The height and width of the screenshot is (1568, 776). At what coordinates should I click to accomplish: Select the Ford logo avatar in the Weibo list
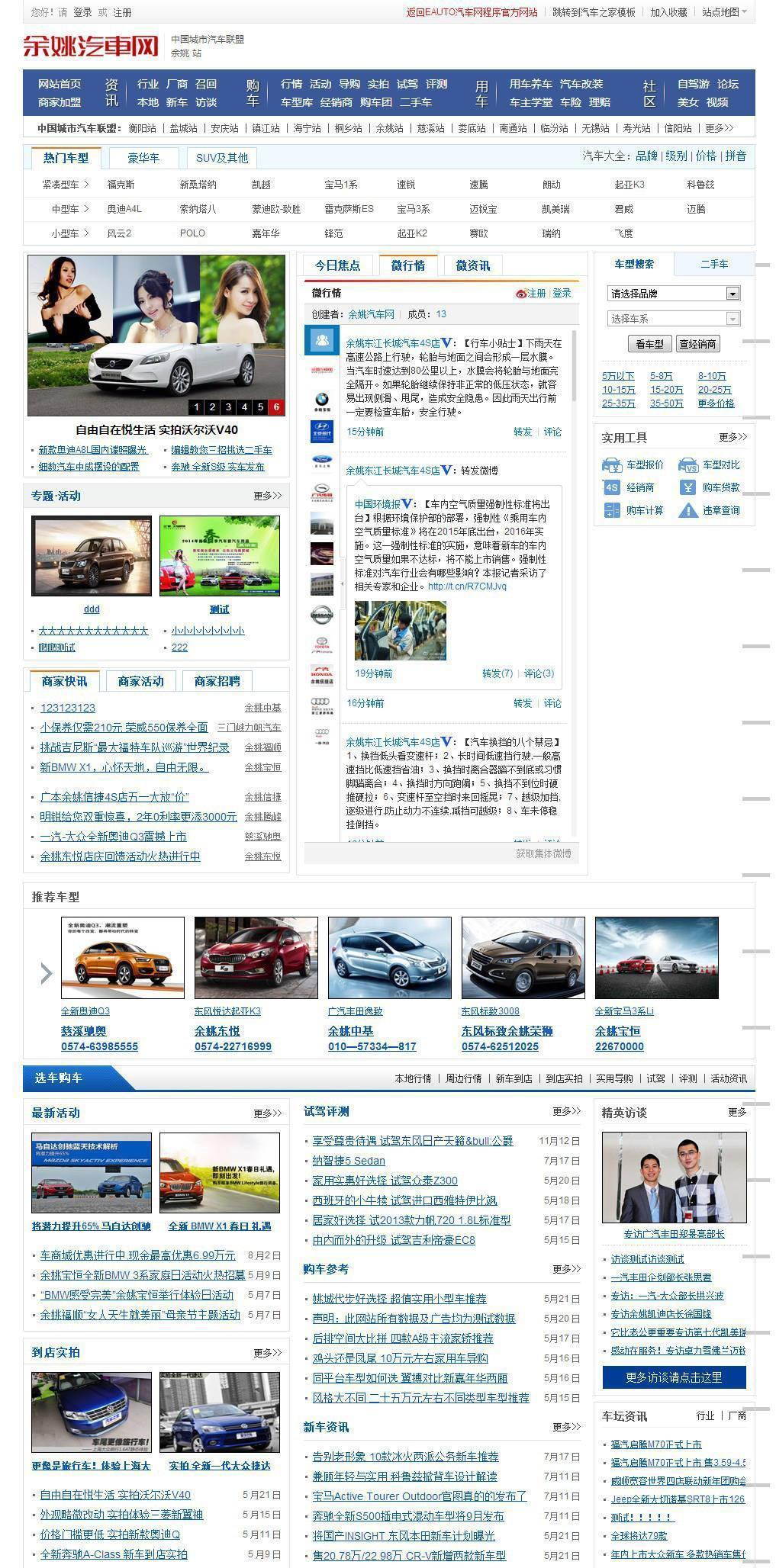point(321,461)
